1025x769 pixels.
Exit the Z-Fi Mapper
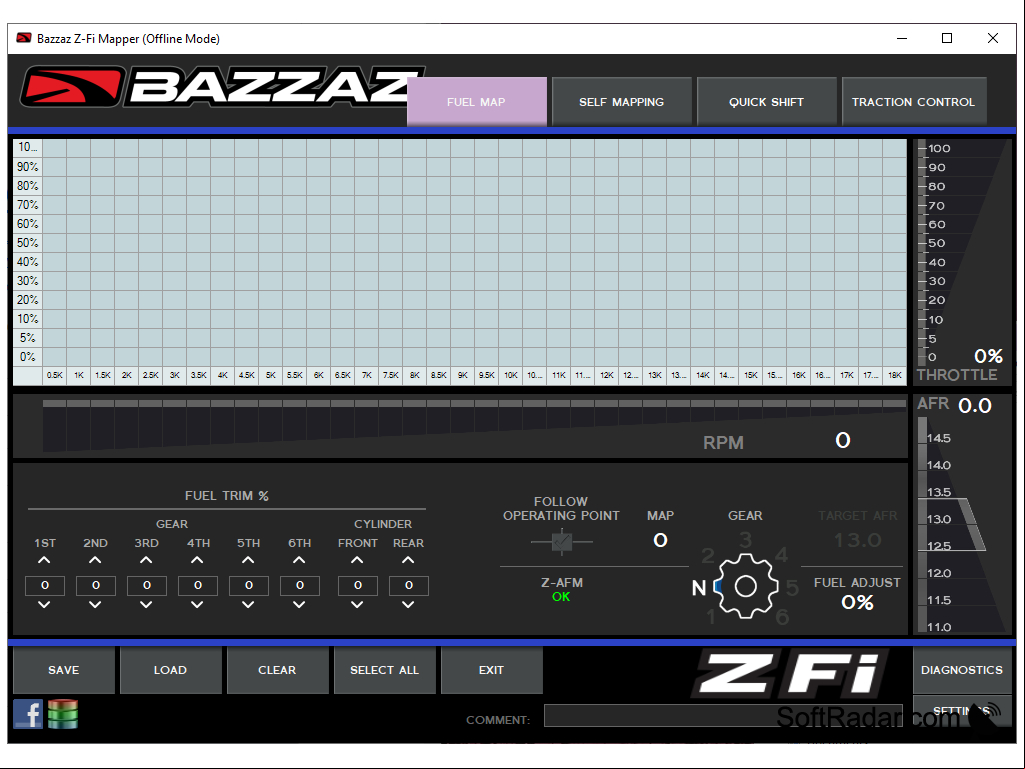coord(492,670)
